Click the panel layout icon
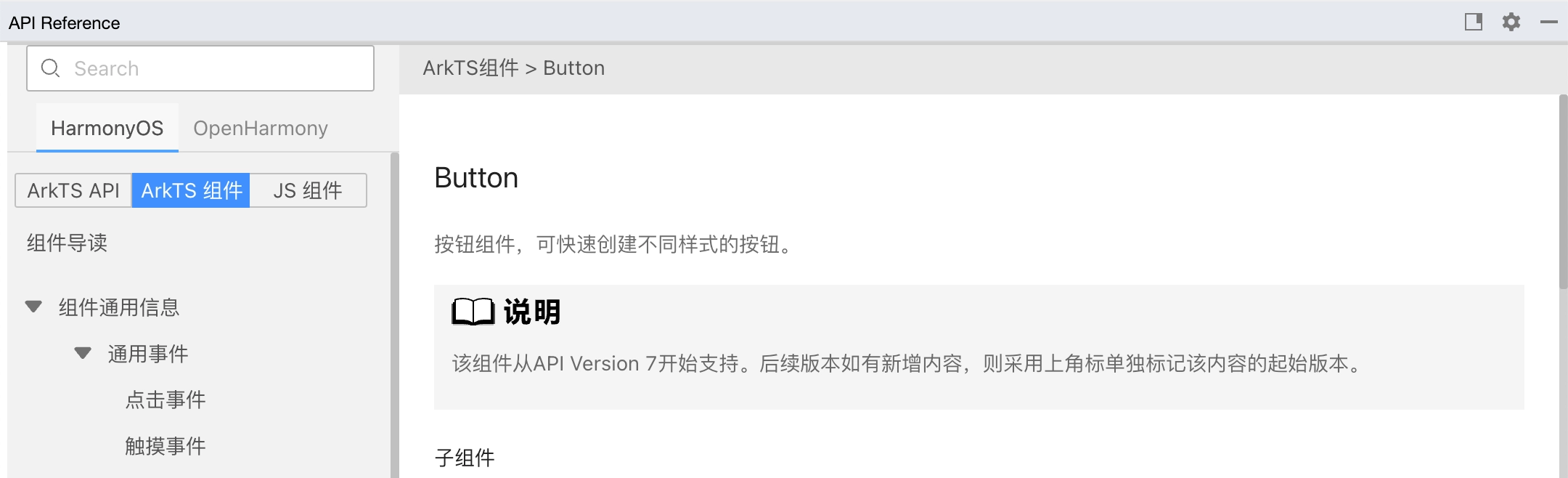The height and width of the screenshot is (478, 1568). tap(1474, 22)
